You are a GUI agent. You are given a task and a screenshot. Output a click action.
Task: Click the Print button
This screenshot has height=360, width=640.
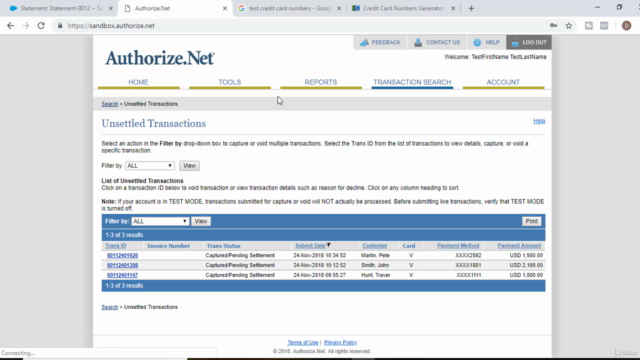coord(531,221)
